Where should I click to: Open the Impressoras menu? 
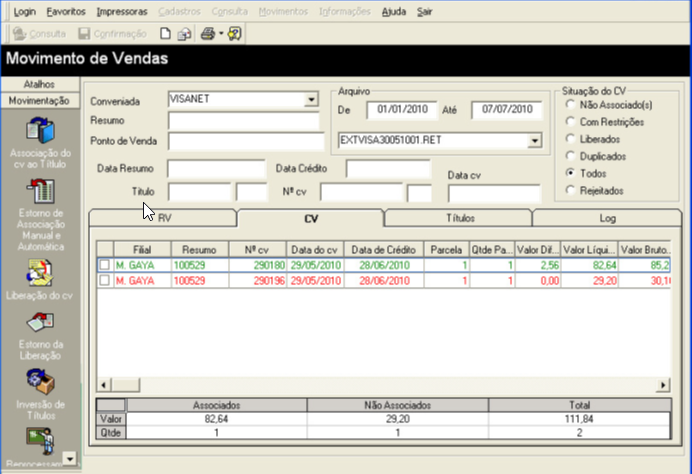tap(122, 12)
